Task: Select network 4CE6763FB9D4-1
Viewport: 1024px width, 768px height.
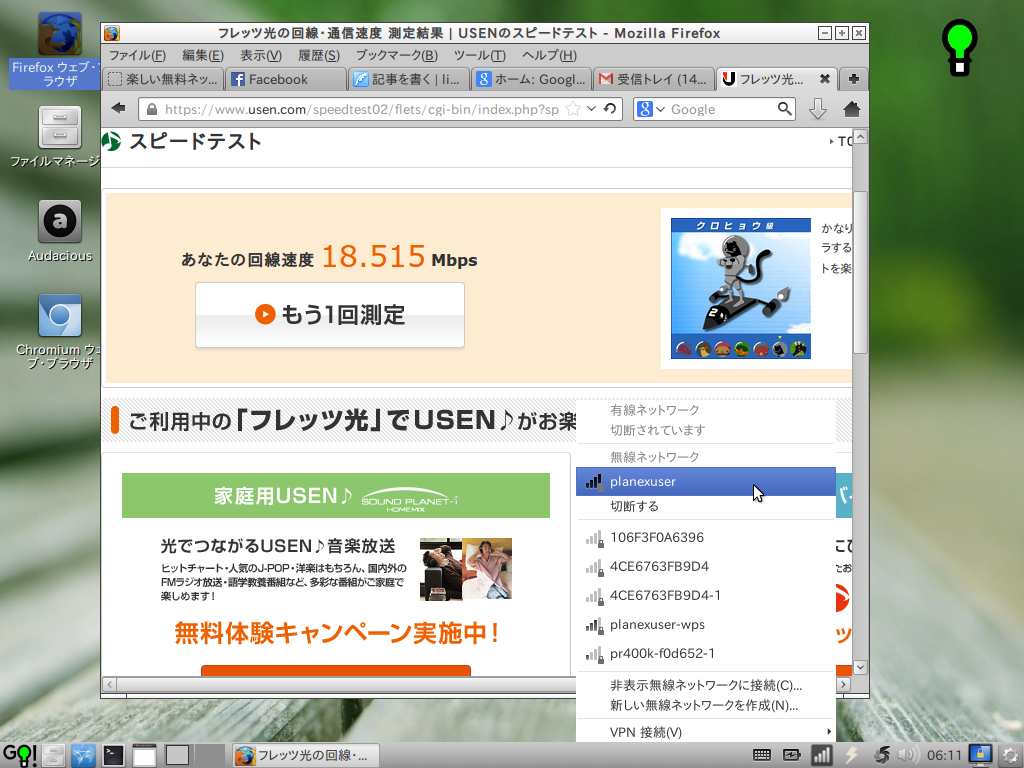Action: pos(706,595)
